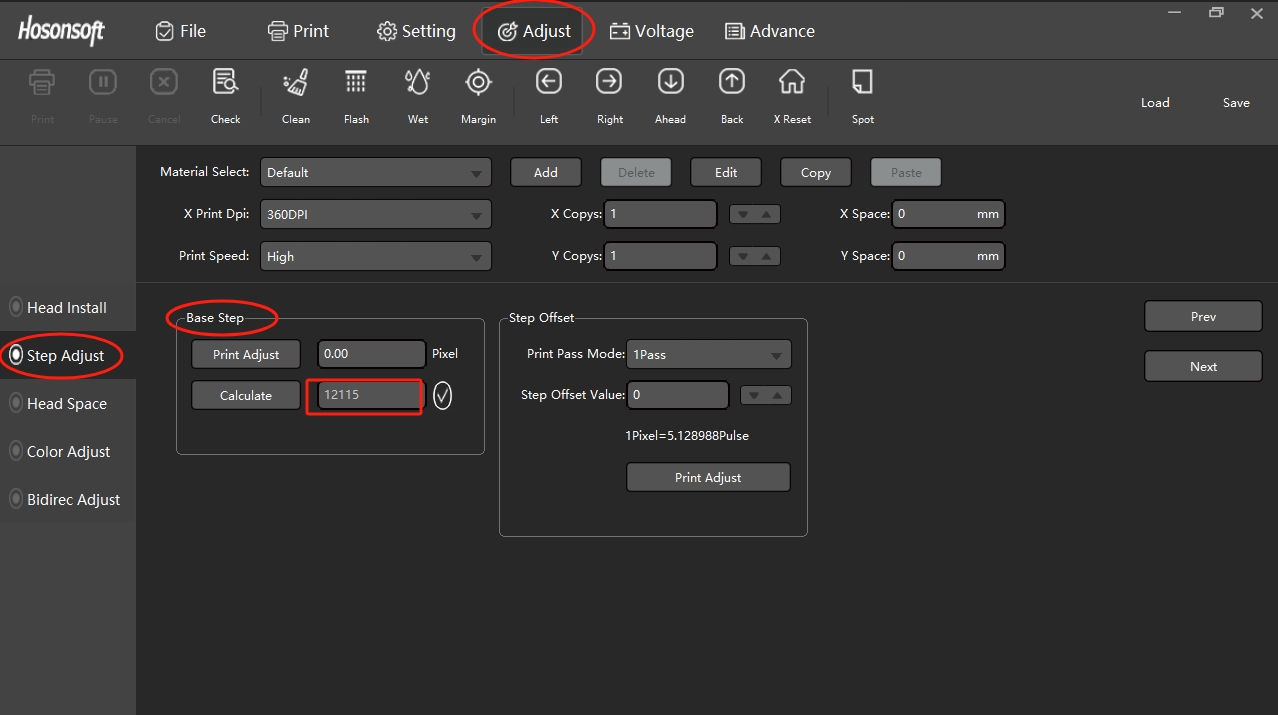Switch to the Setting tab

click(416, 31)
